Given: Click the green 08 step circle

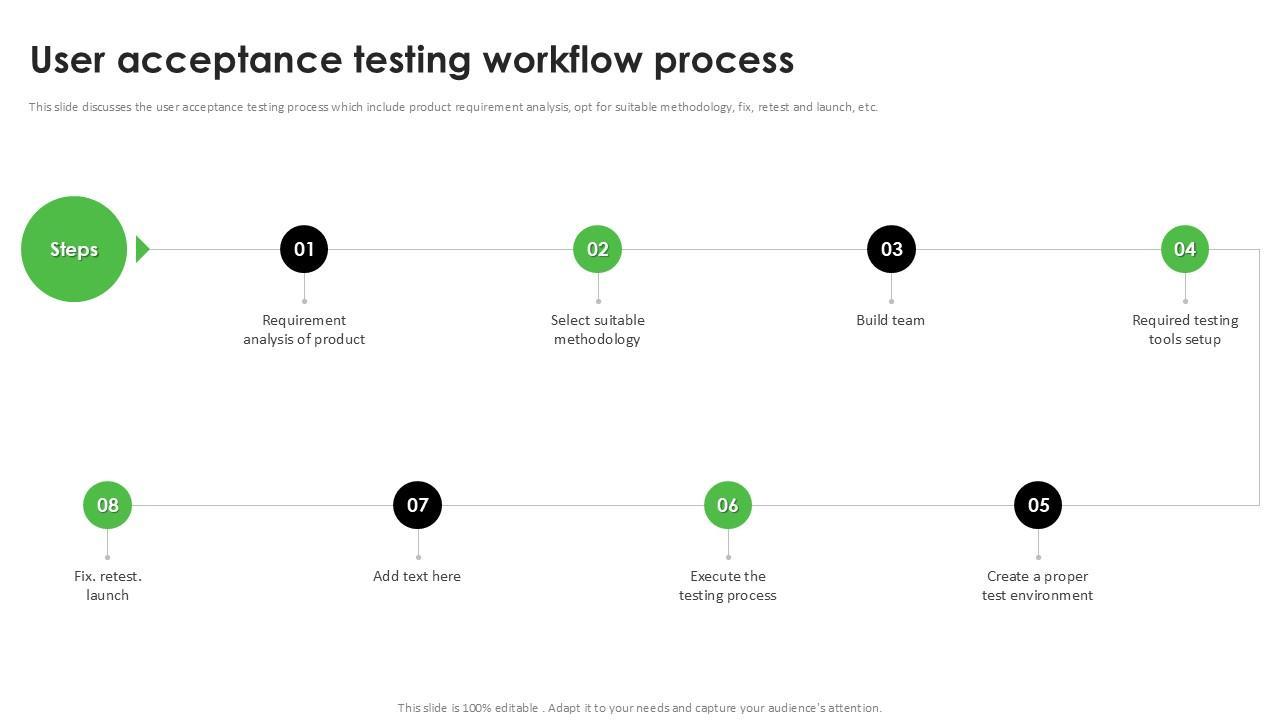Looking at the screenshot, I should point(107,505).
